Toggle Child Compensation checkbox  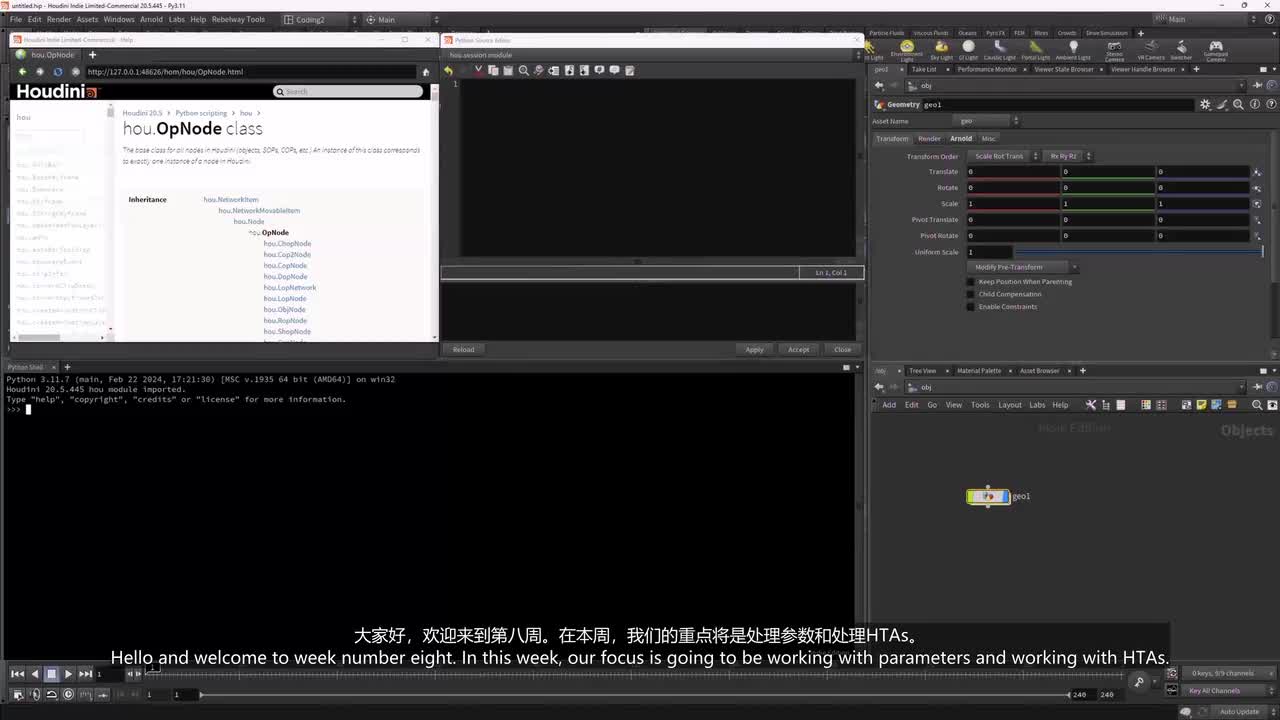click(x=970, y=294)
